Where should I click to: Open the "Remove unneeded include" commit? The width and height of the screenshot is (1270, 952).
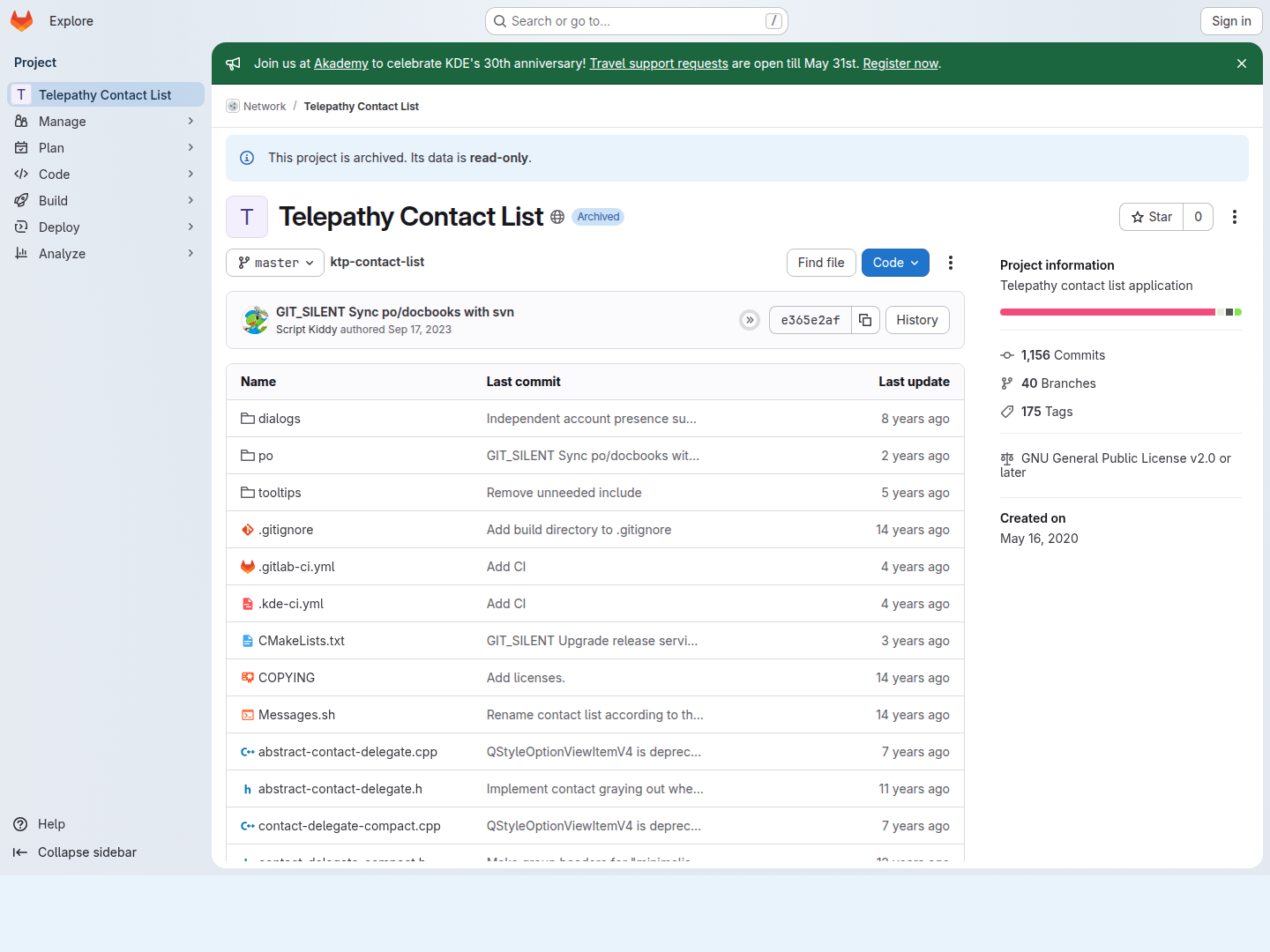tap(564, 493)
